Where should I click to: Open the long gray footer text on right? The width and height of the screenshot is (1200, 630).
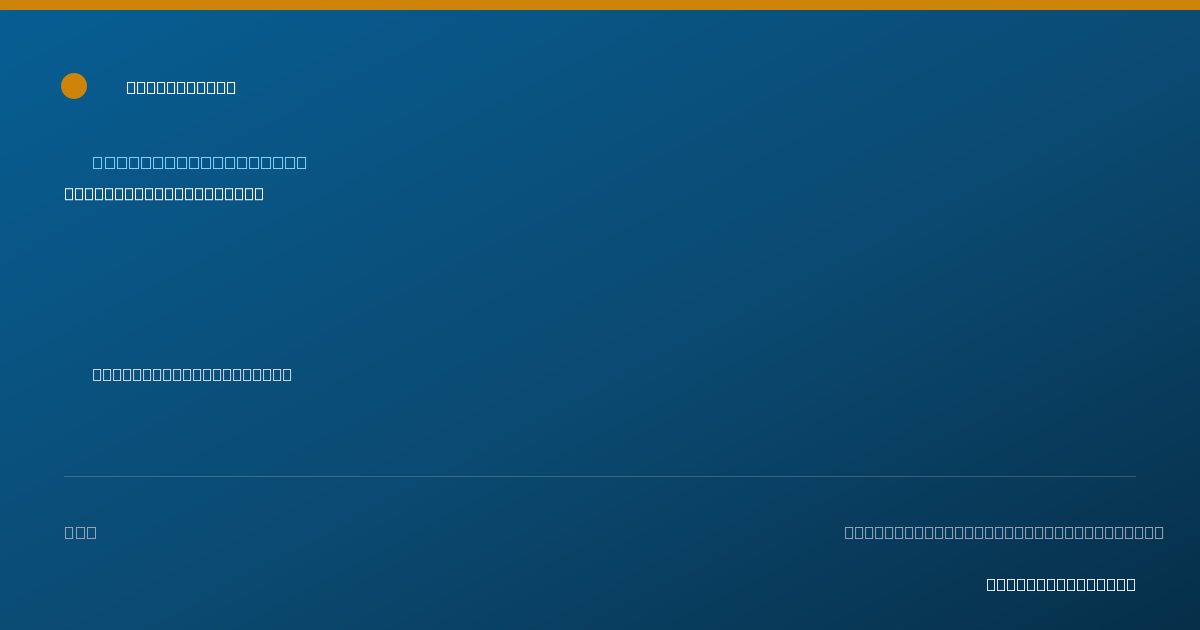pyautogui.click(x=1004, y=532)
